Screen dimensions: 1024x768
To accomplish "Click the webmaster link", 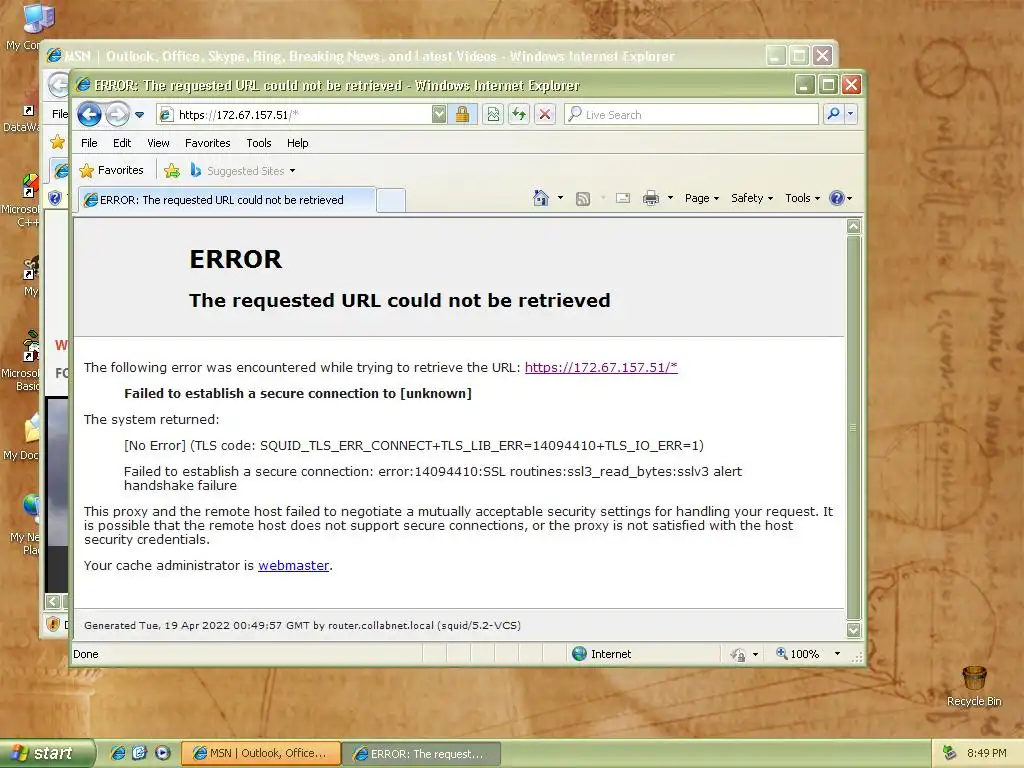I will coord(293,566).
